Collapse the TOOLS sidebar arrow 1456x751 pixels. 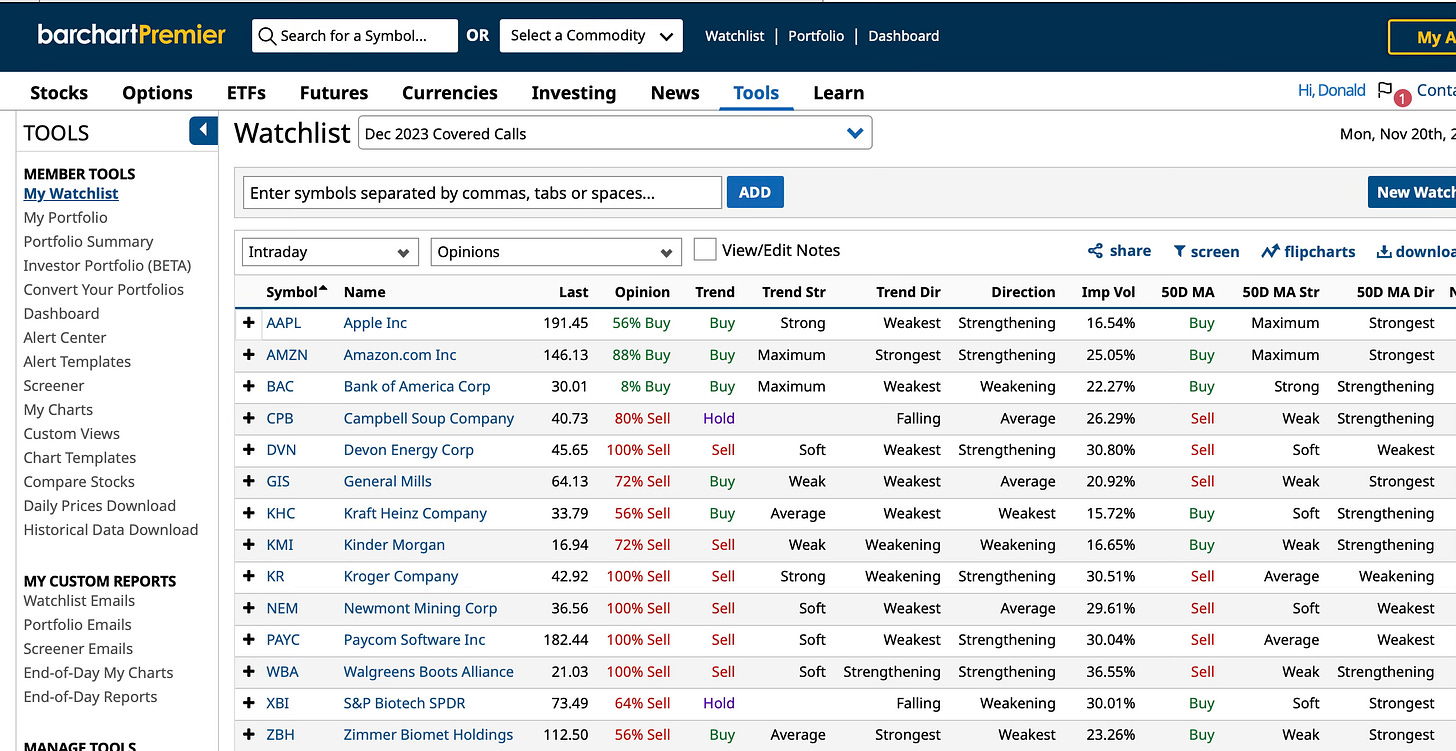203,131
